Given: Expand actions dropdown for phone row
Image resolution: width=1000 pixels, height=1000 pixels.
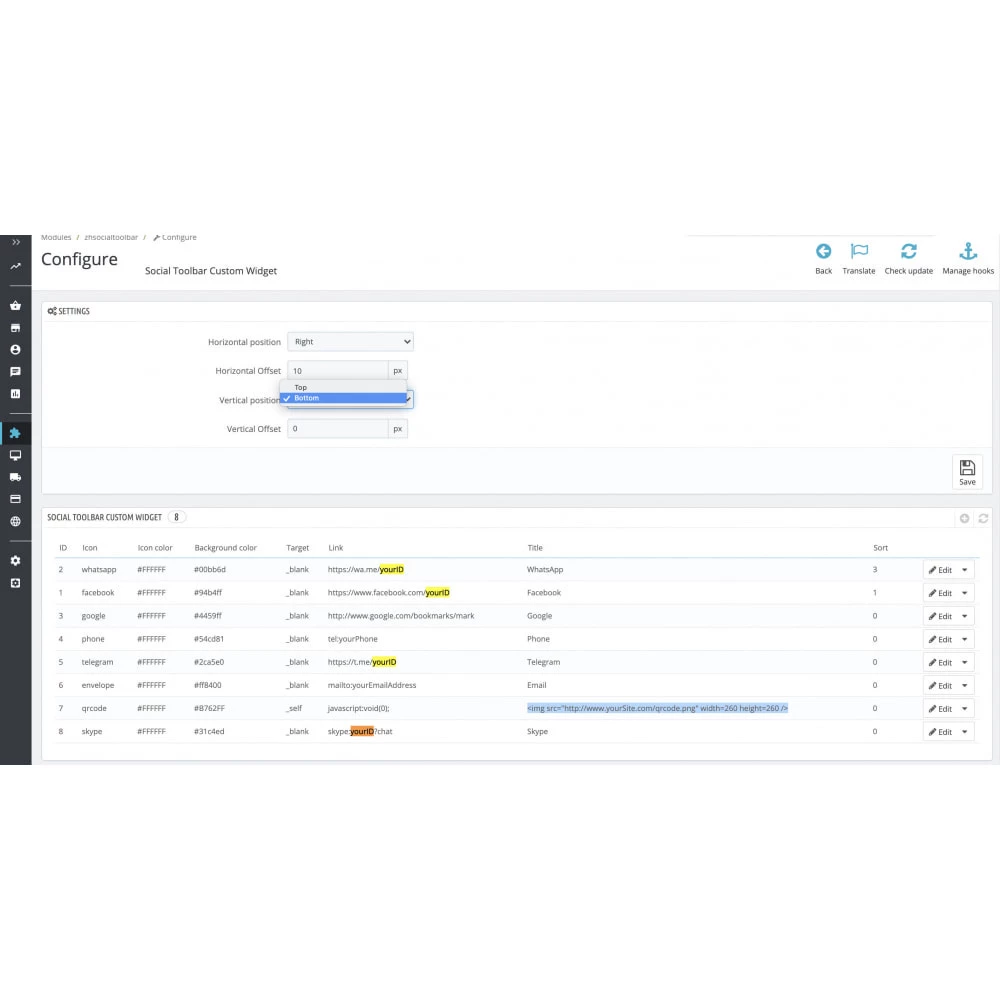Looking at the screenshot, I should 965,640.
